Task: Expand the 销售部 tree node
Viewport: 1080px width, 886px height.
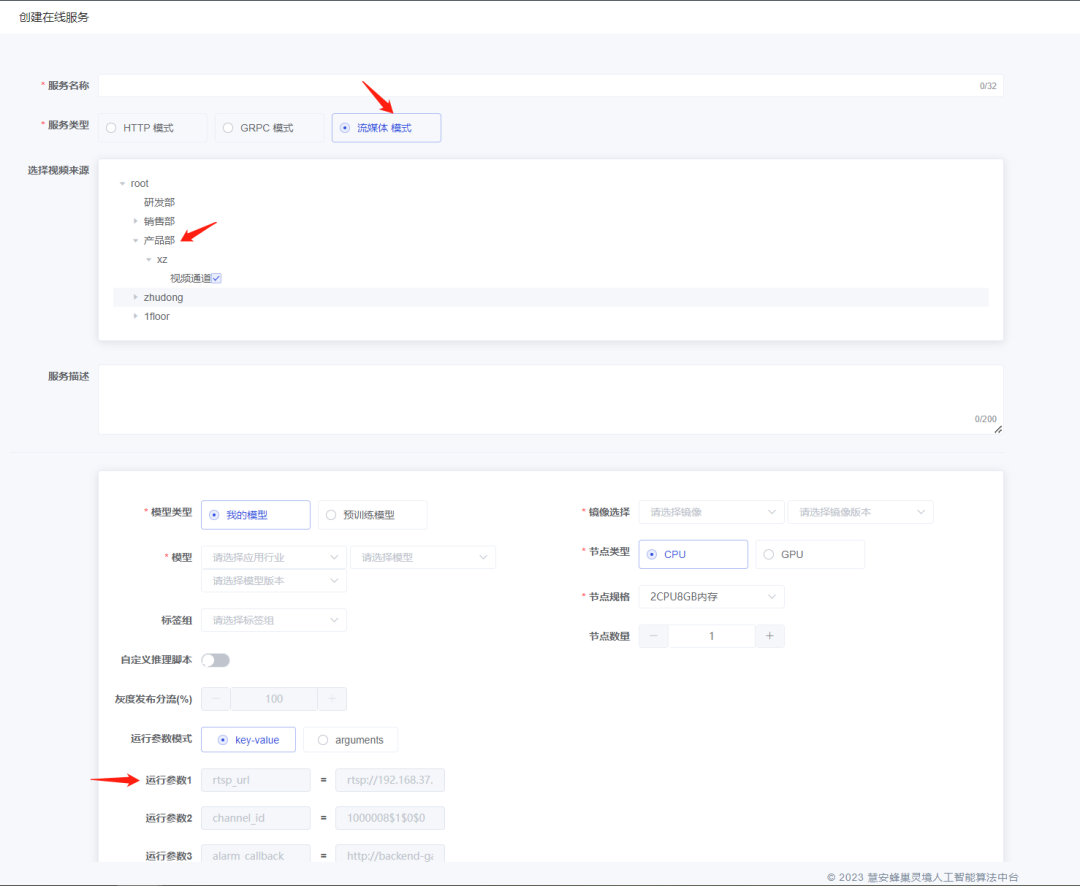Action: tap(136, 221)
